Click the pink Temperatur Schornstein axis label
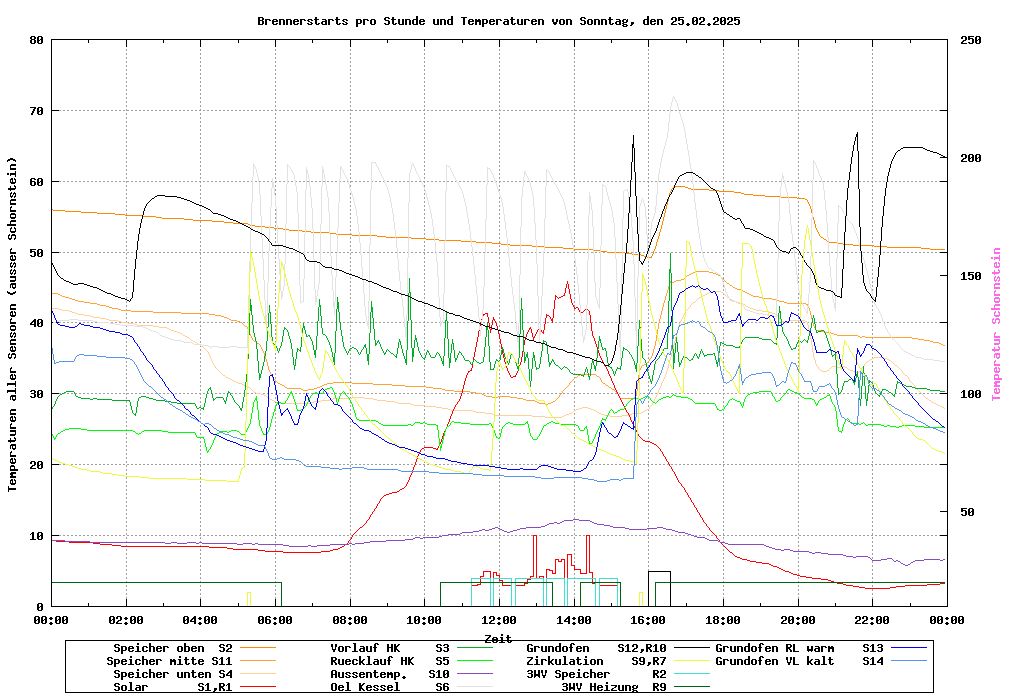The image size is (1024, 700). pos(995,324)
